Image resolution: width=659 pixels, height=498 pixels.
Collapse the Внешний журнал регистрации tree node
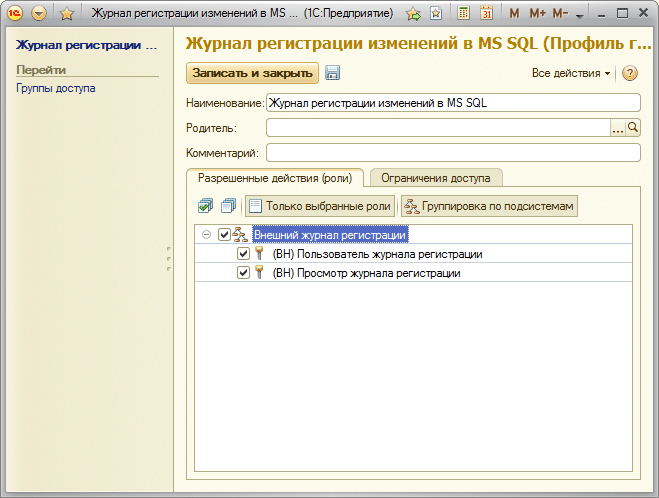coord(206,235)
